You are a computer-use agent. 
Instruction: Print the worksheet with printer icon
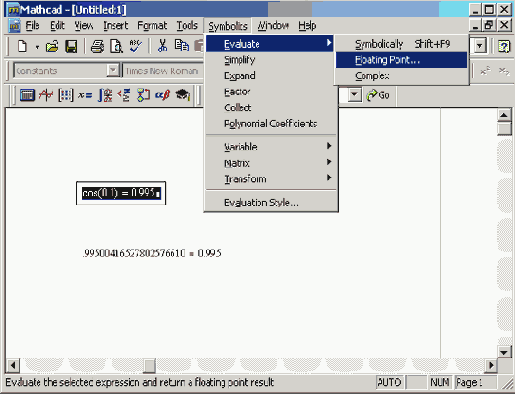[97, 46]
